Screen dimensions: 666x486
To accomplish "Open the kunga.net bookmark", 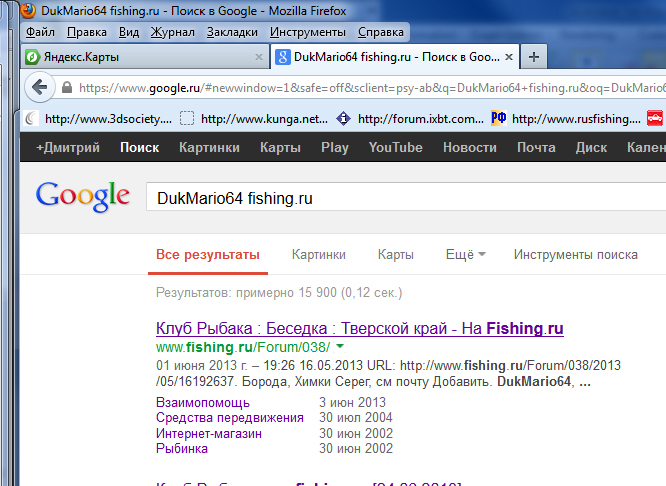I will 264,119.
